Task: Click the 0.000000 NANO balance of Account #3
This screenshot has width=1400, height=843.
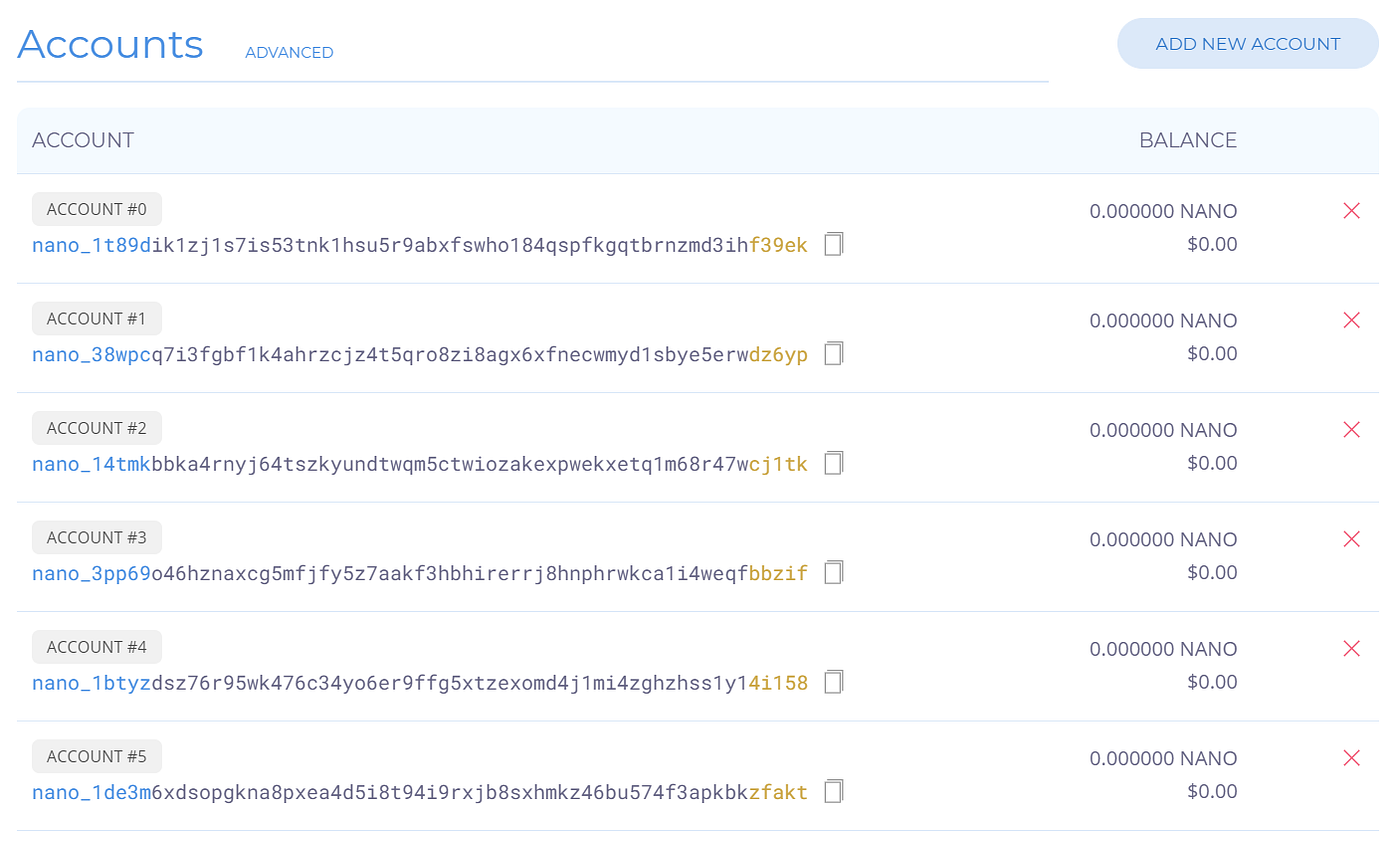Action: pos(1163,540)
